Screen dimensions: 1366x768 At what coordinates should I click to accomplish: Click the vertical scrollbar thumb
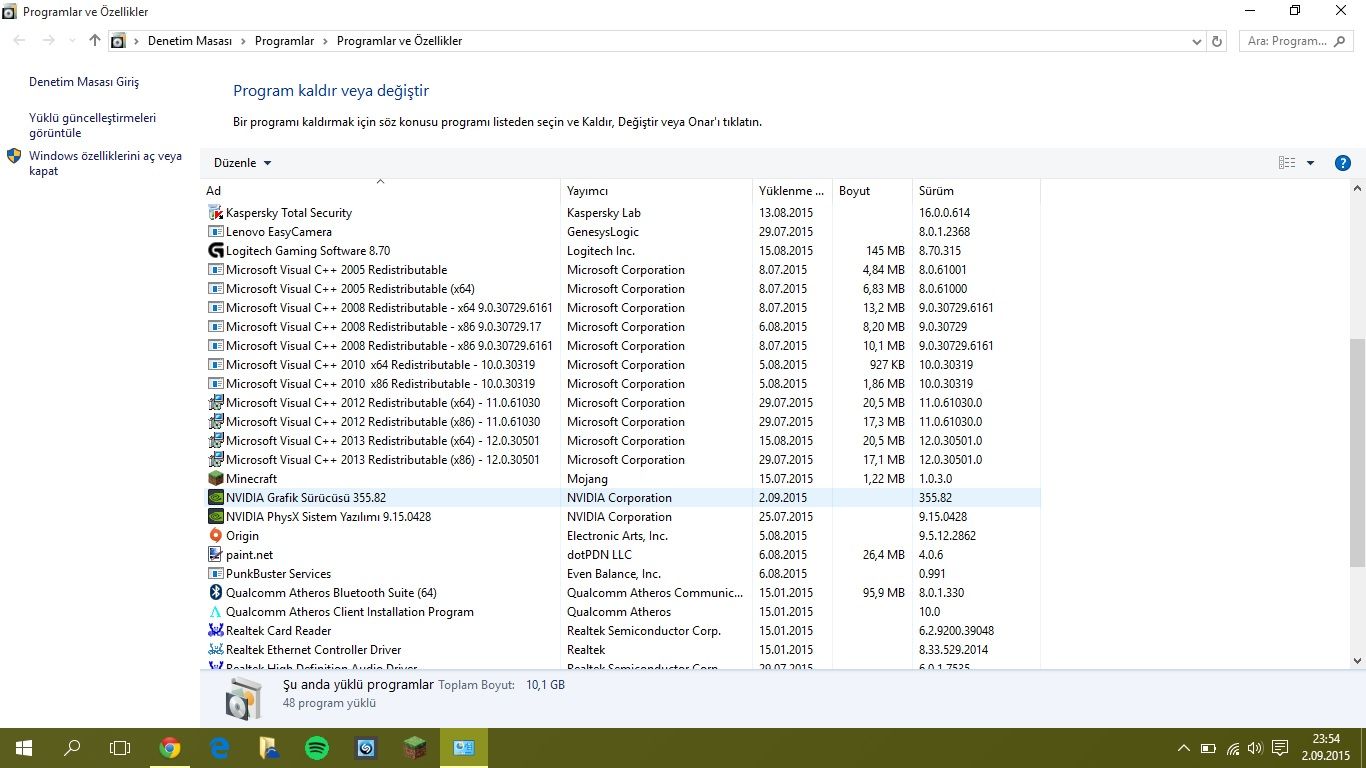[1357, 452]
